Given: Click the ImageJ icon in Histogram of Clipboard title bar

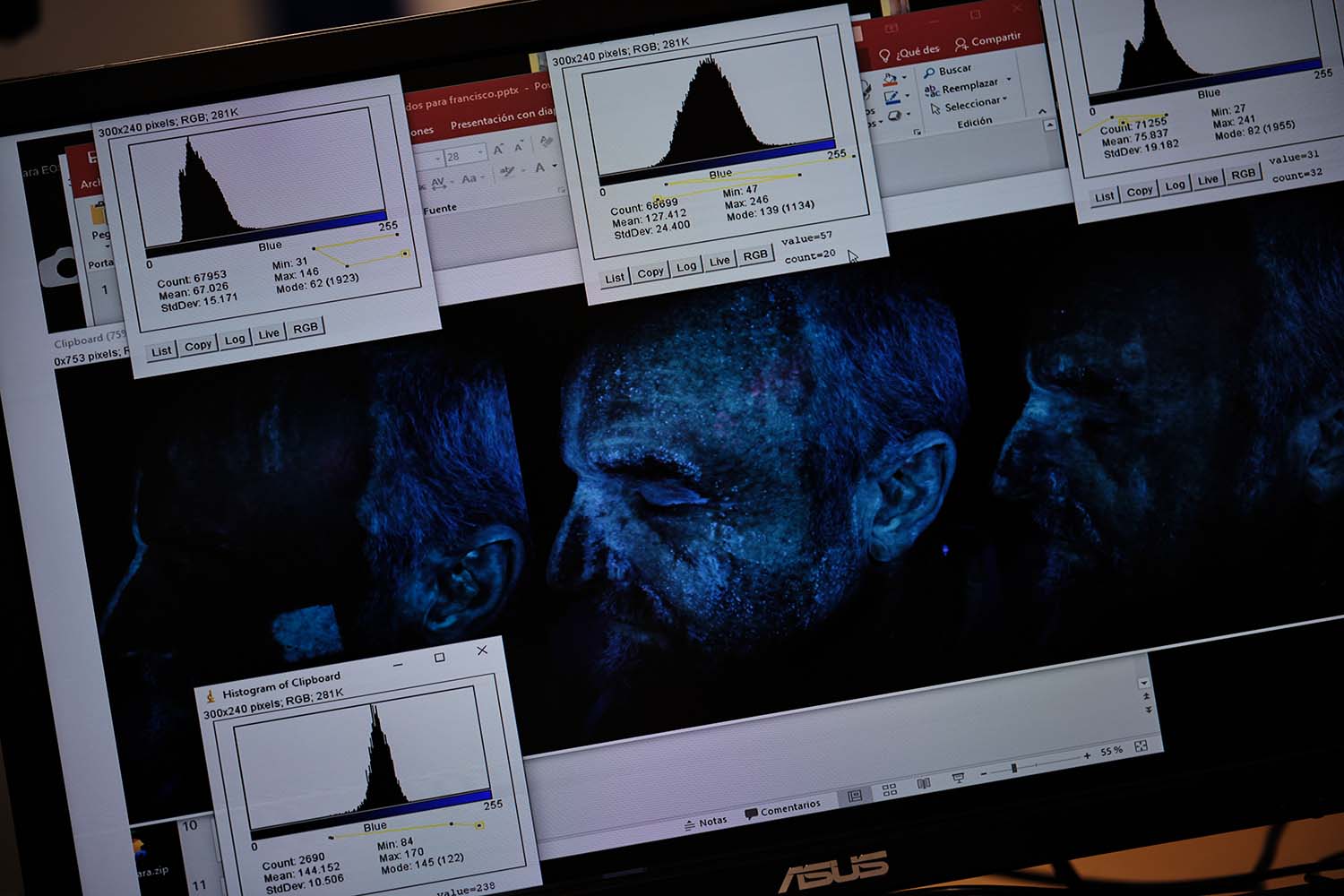Looking at the screenshot, I should coord(211,695).
